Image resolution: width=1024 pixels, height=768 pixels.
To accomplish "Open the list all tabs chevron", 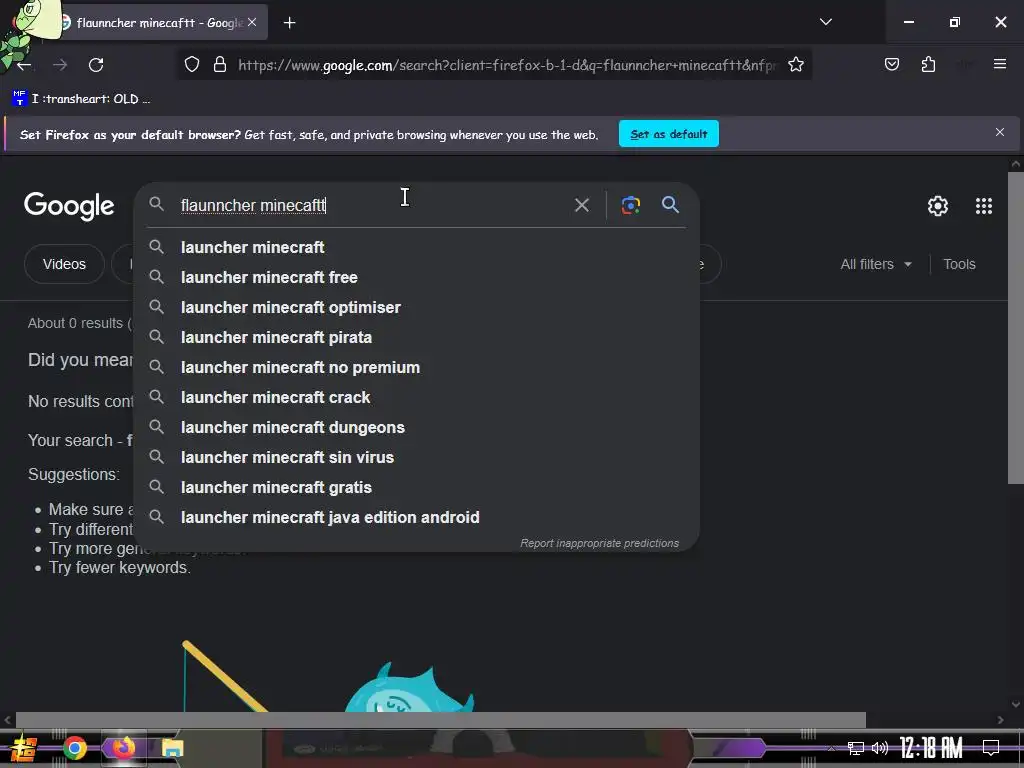I will (825, 22).
